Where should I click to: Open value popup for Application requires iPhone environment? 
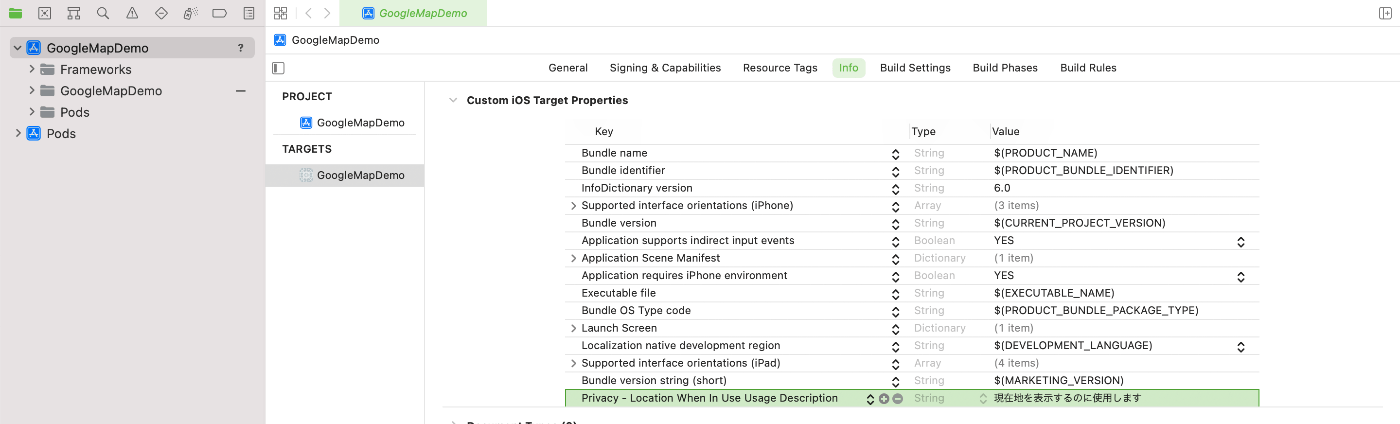1240,276
